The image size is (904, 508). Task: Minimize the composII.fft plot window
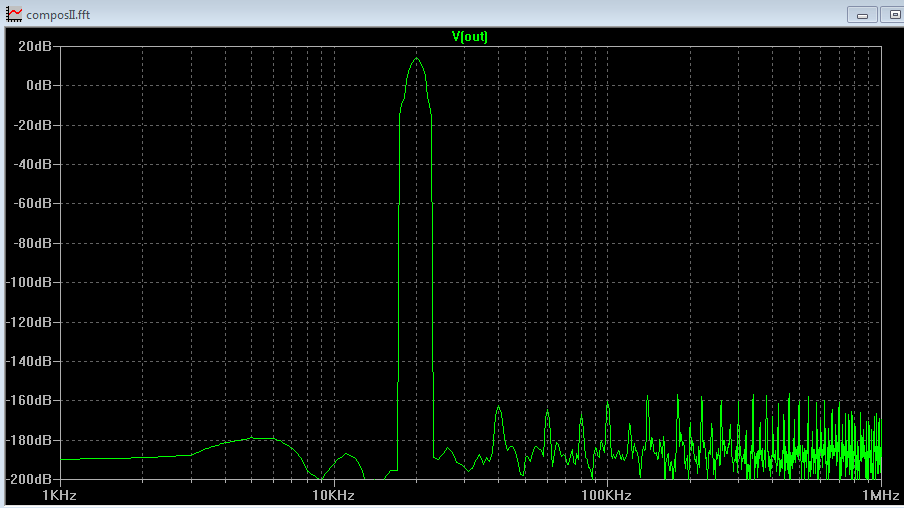point(862,15)
